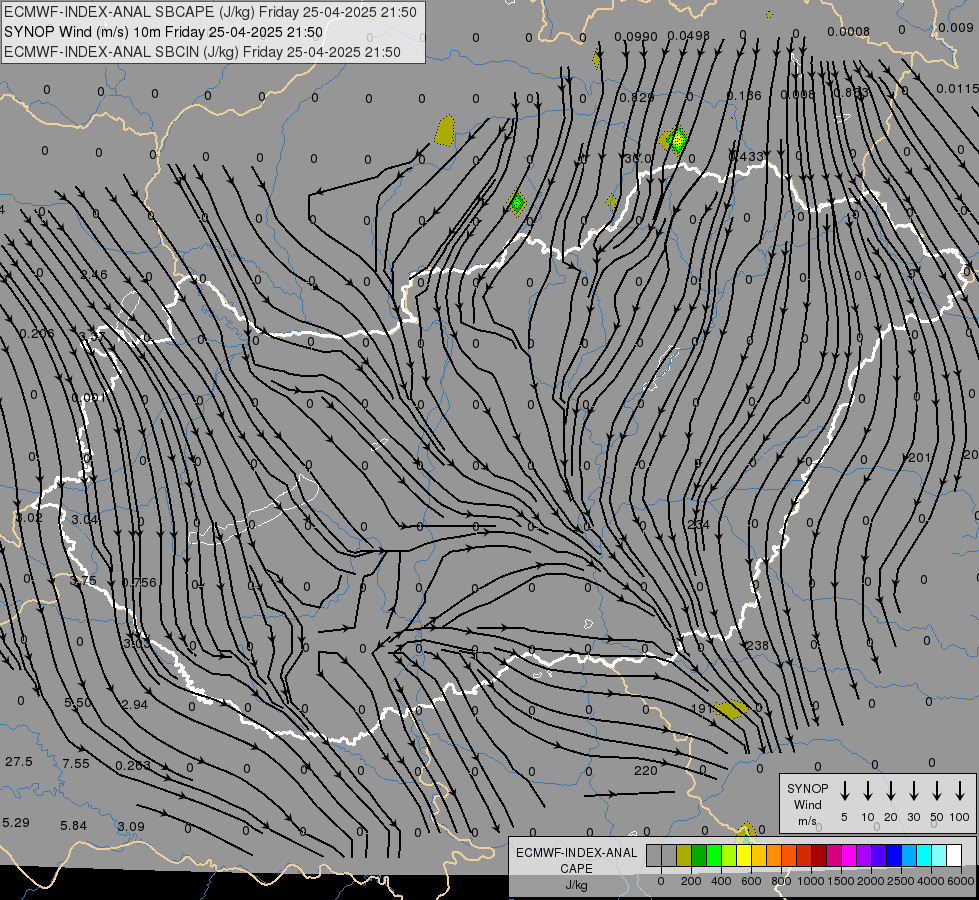The width and height of the screenshot is (979, 900).
Task: Select the dark green CAPE legend swatch
Action: (699, 856)
